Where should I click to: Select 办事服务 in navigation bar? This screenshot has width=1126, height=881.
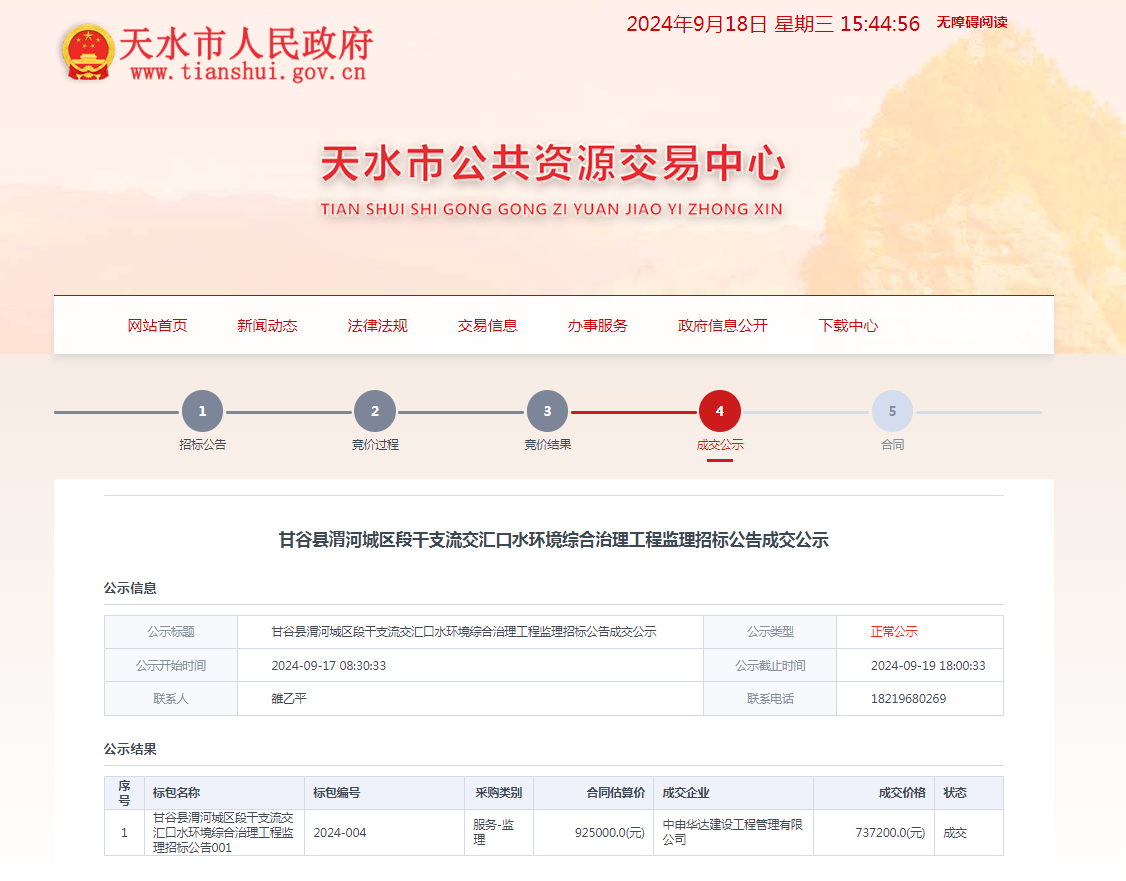click(597, 325)
